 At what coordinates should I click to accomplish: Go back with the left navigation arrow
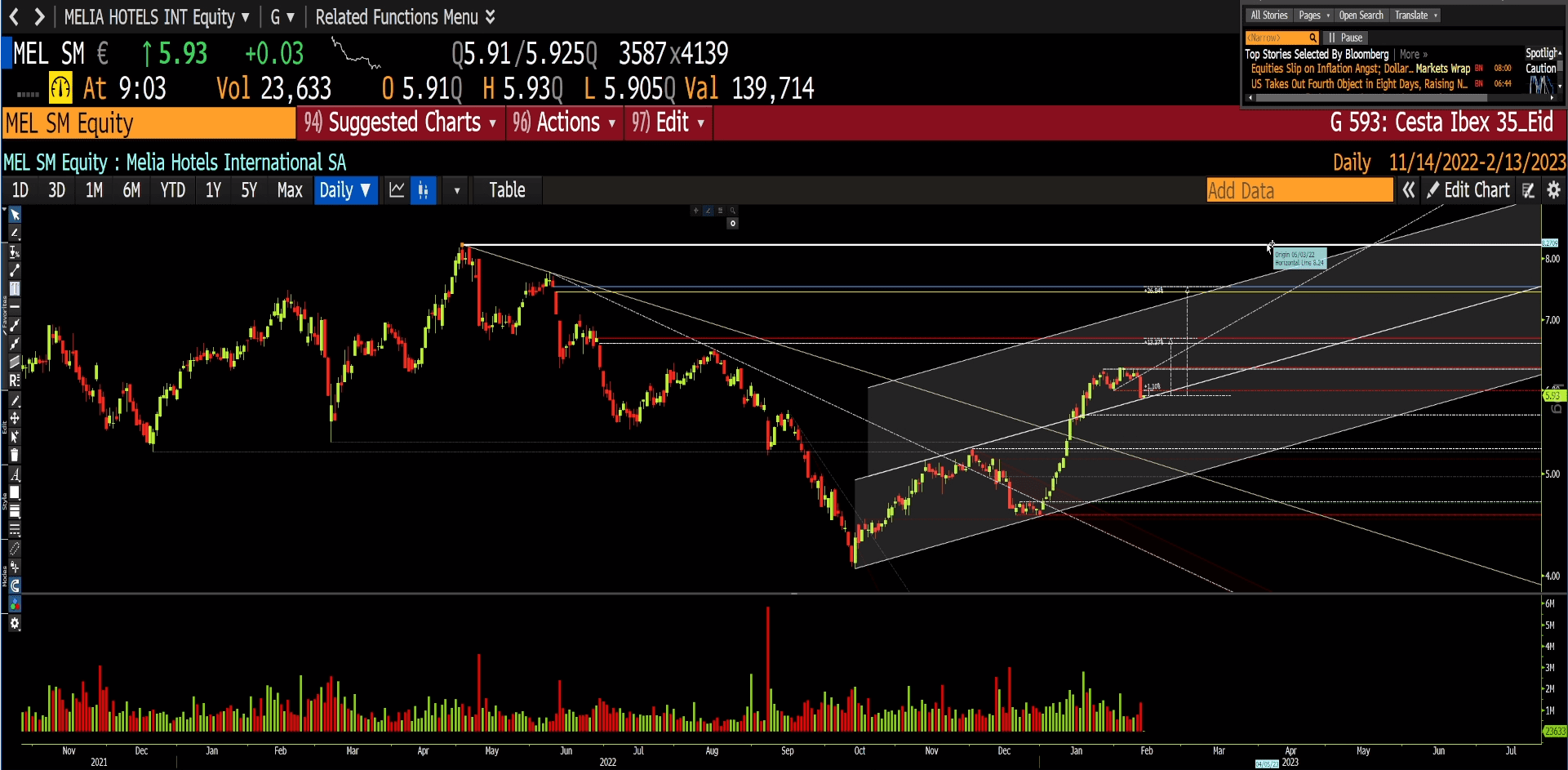(14, 16)
